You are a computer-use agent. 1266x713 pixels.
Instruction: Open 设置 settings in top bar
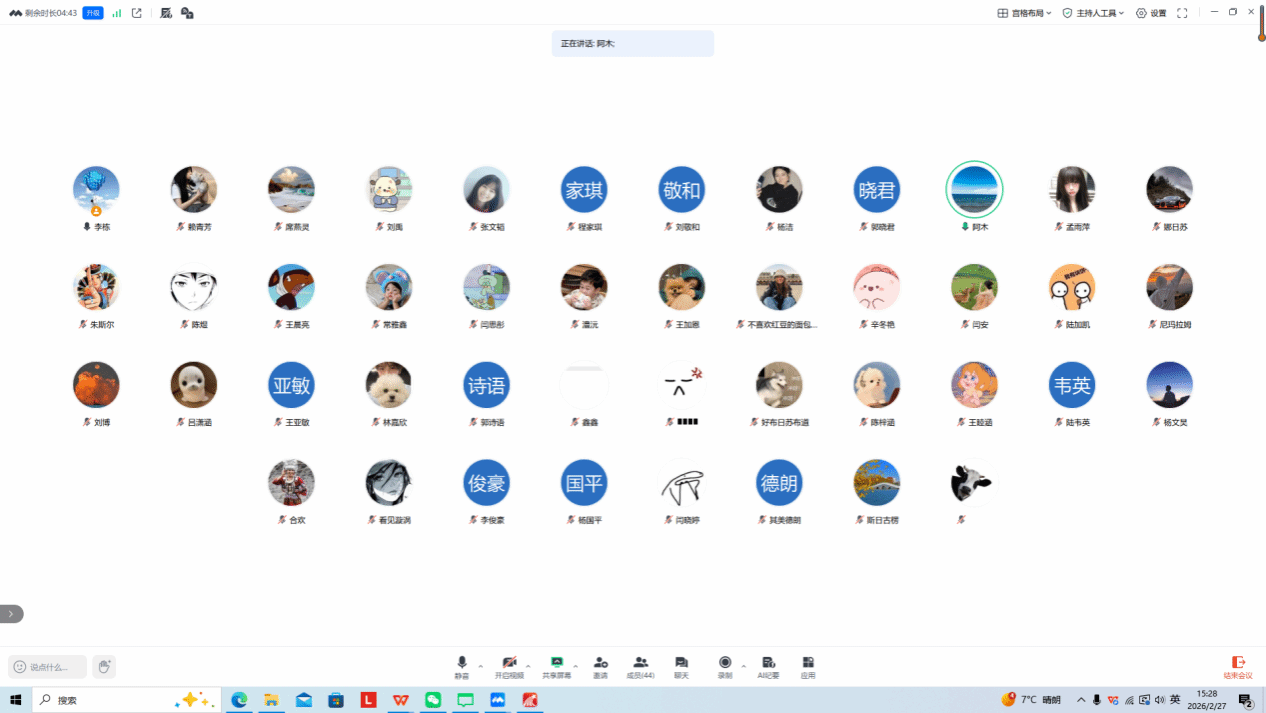pyautogui.click(x=1151, y=13)
